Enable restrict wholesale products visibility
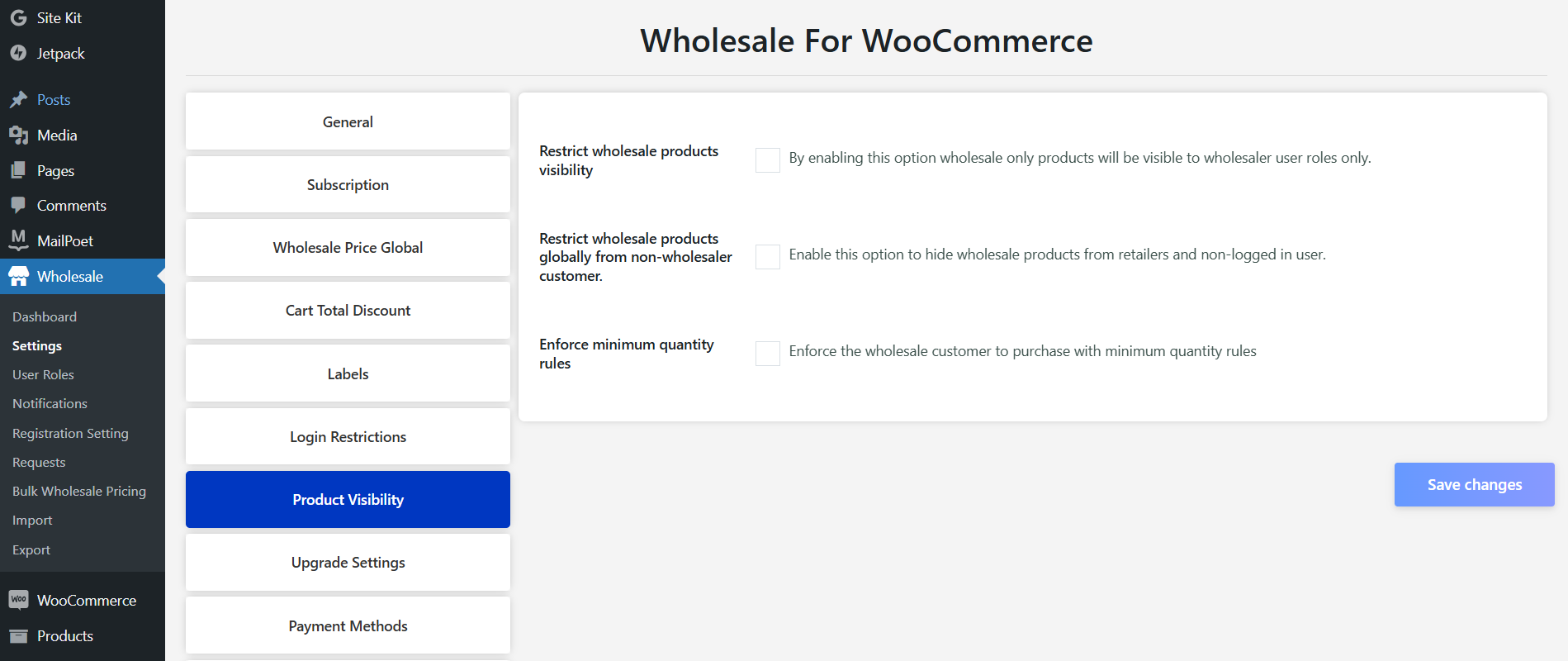This screenshot has height=661, width=1568. pos(767,160)
